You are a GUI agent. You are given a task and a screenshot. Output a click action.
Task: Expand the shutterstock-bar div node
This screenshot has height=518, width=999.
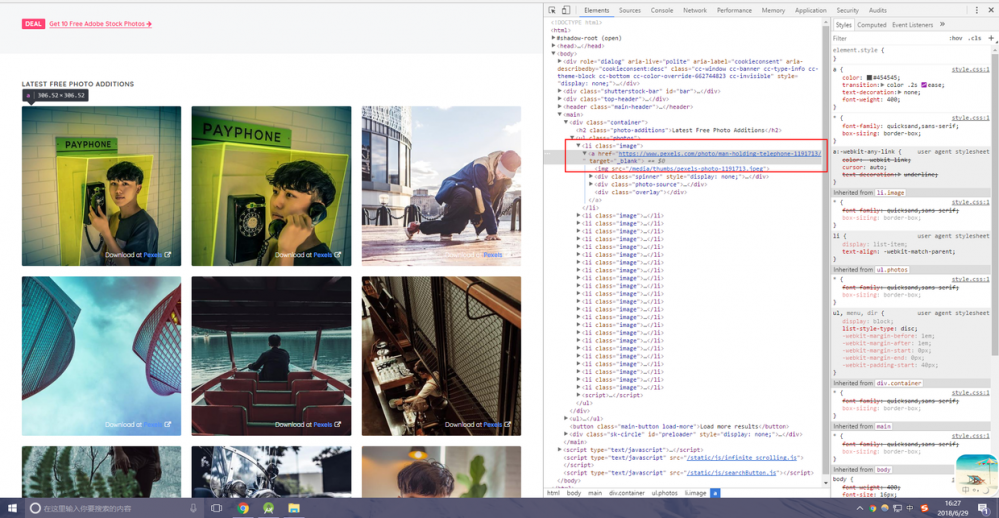point(560,91)
